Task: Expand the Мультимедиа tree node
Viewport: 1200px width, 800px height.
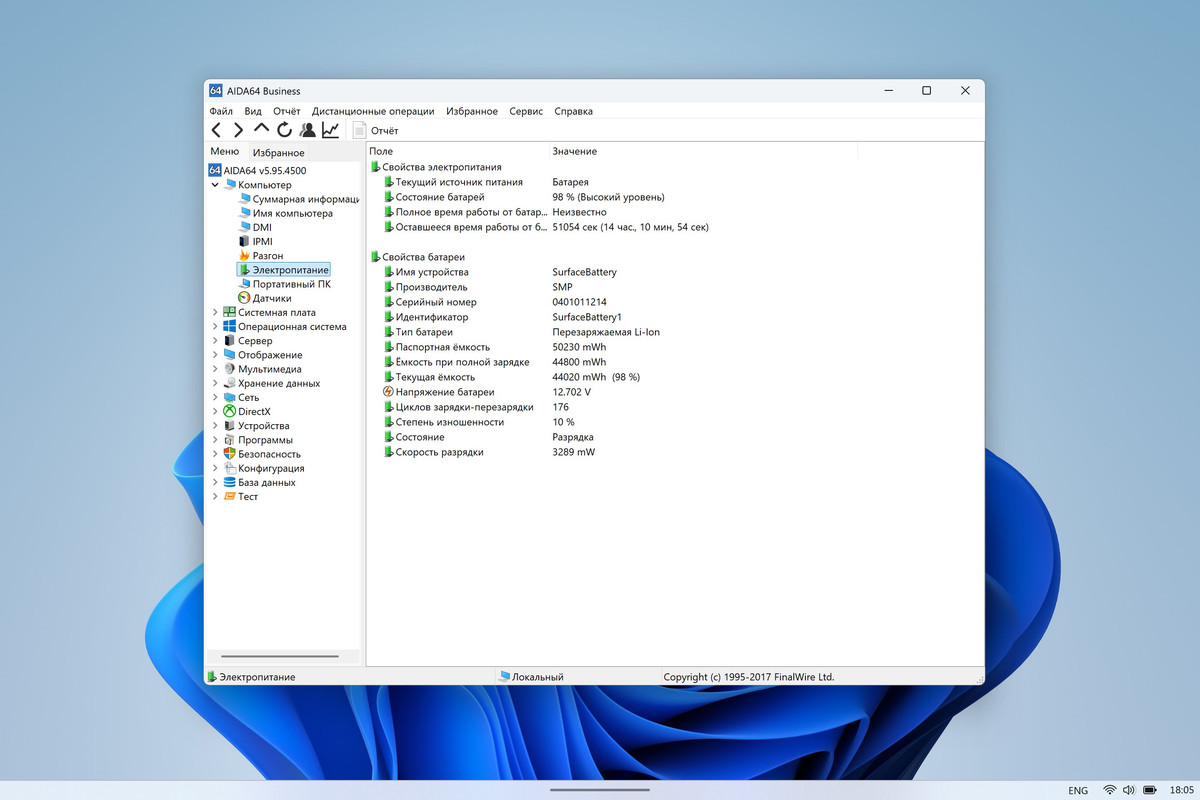Action: point(215,369)
